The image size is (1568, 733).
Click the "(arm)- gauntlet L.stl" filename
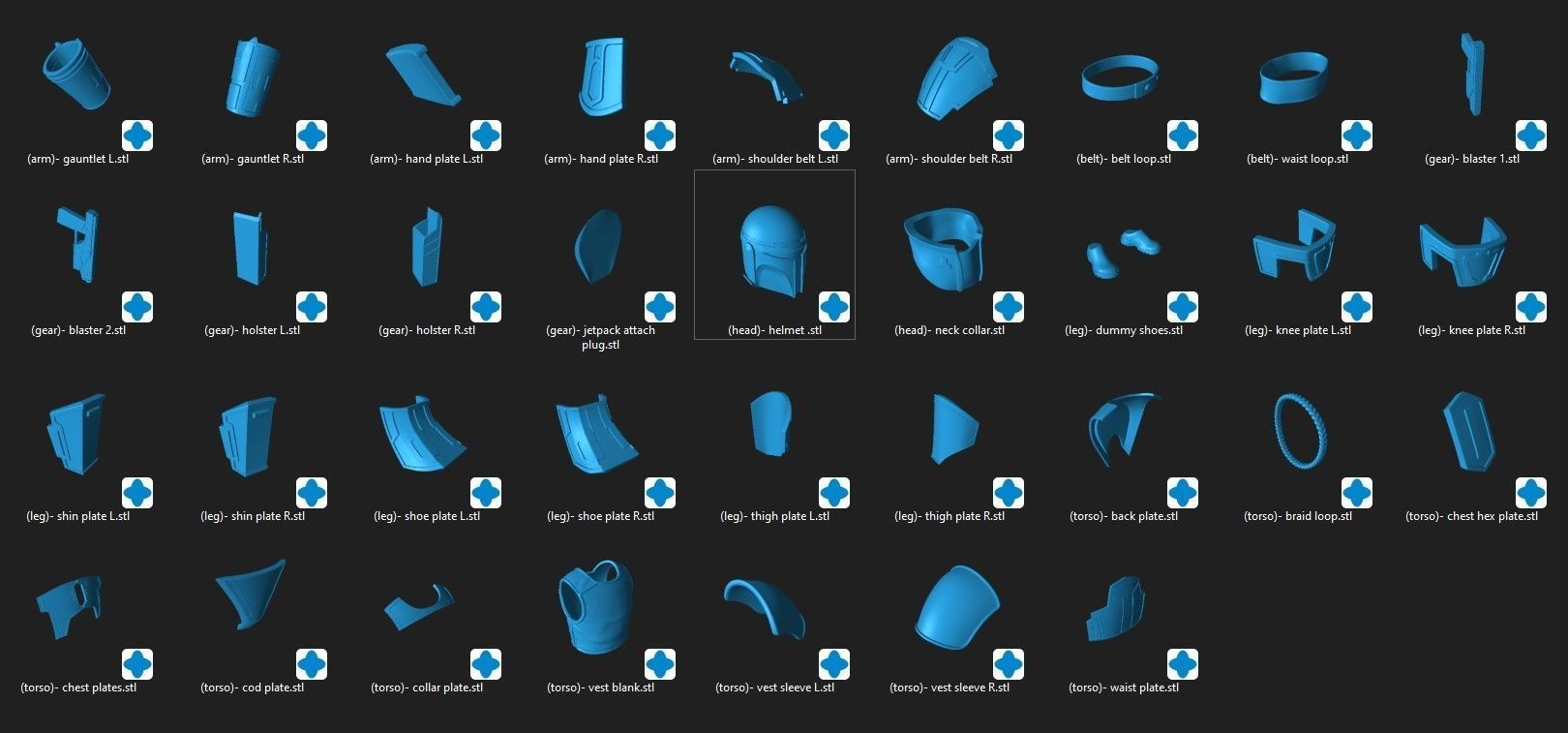pyautogui.click(x=78, y=159)
